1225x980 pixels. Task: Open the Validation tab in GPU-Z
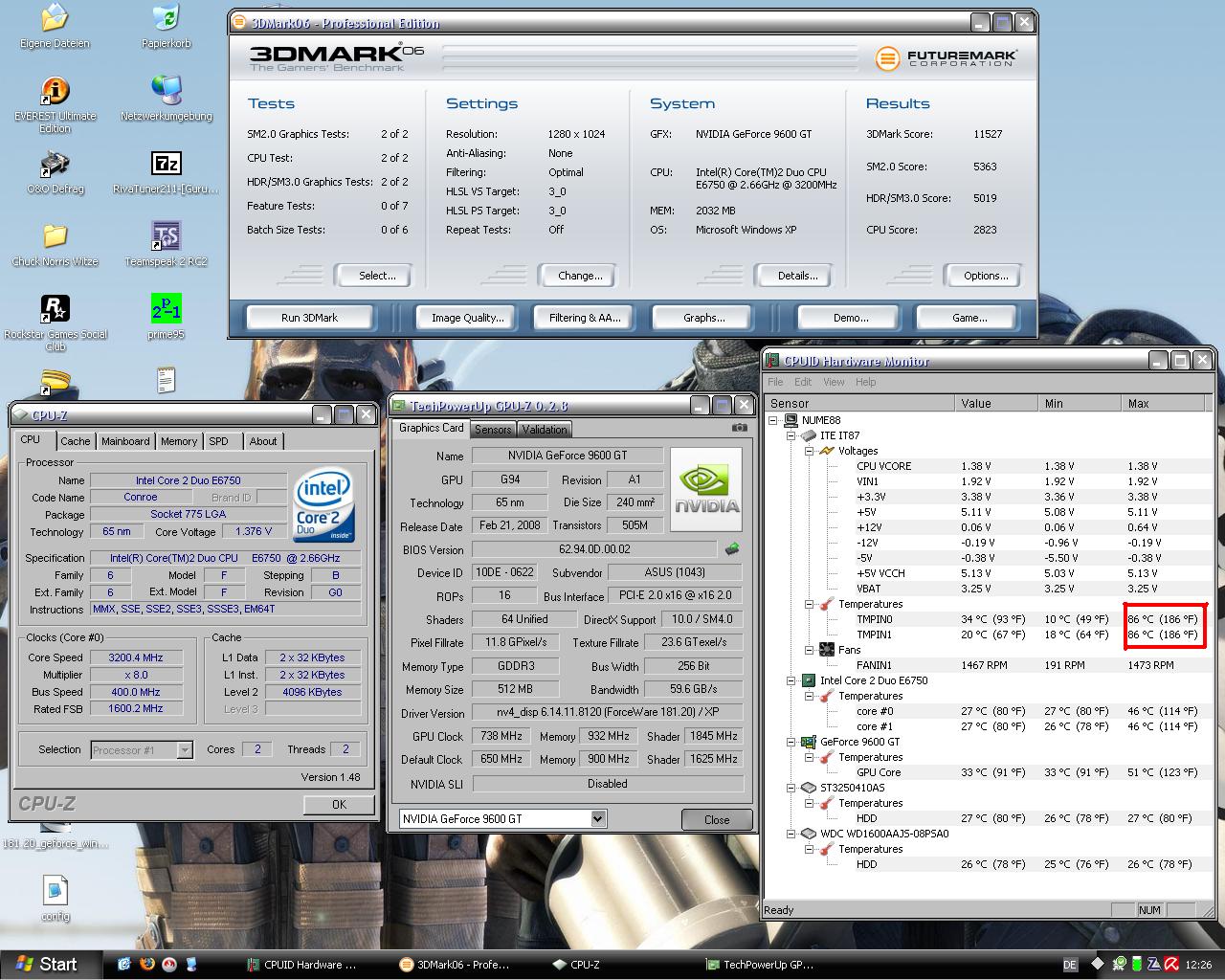[x=545, y=430]
